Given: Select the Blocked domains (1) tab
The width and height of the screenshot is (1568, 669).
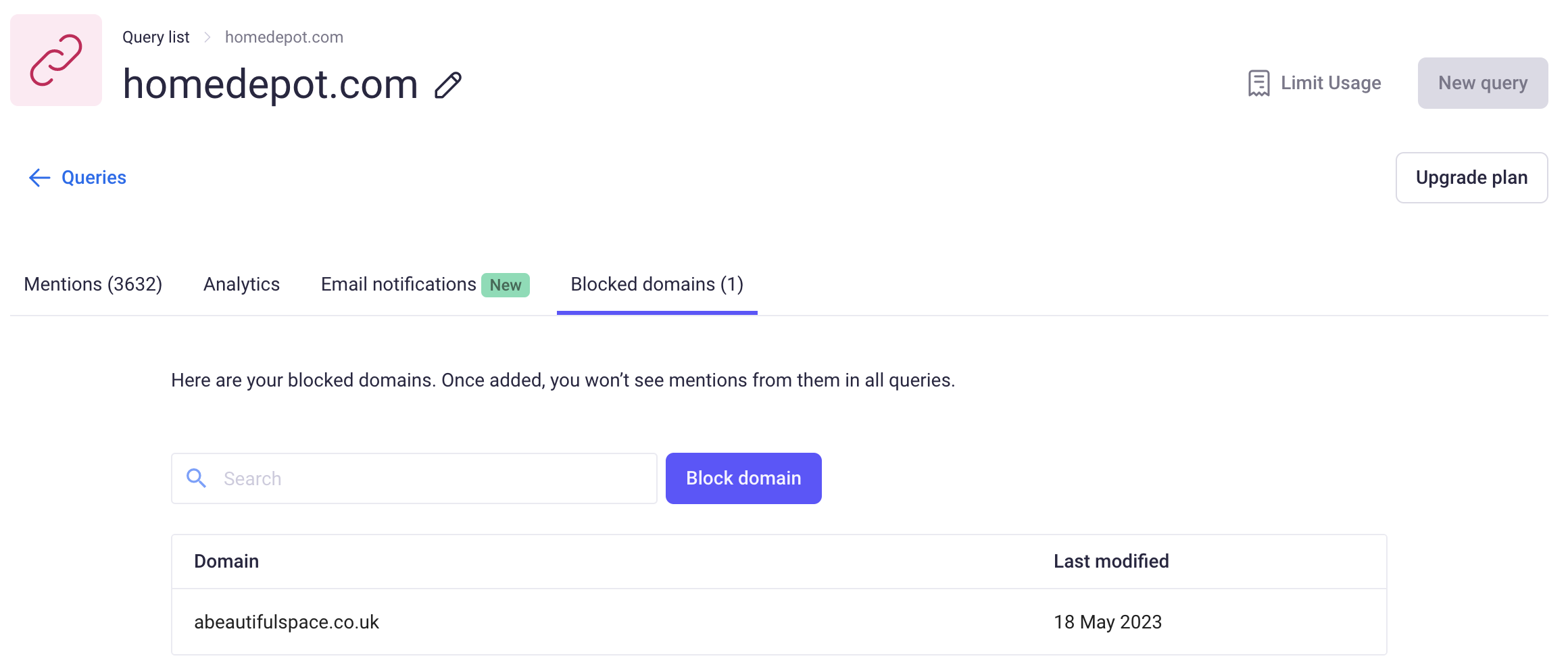Looking at the screenshot, I should 657,284.
